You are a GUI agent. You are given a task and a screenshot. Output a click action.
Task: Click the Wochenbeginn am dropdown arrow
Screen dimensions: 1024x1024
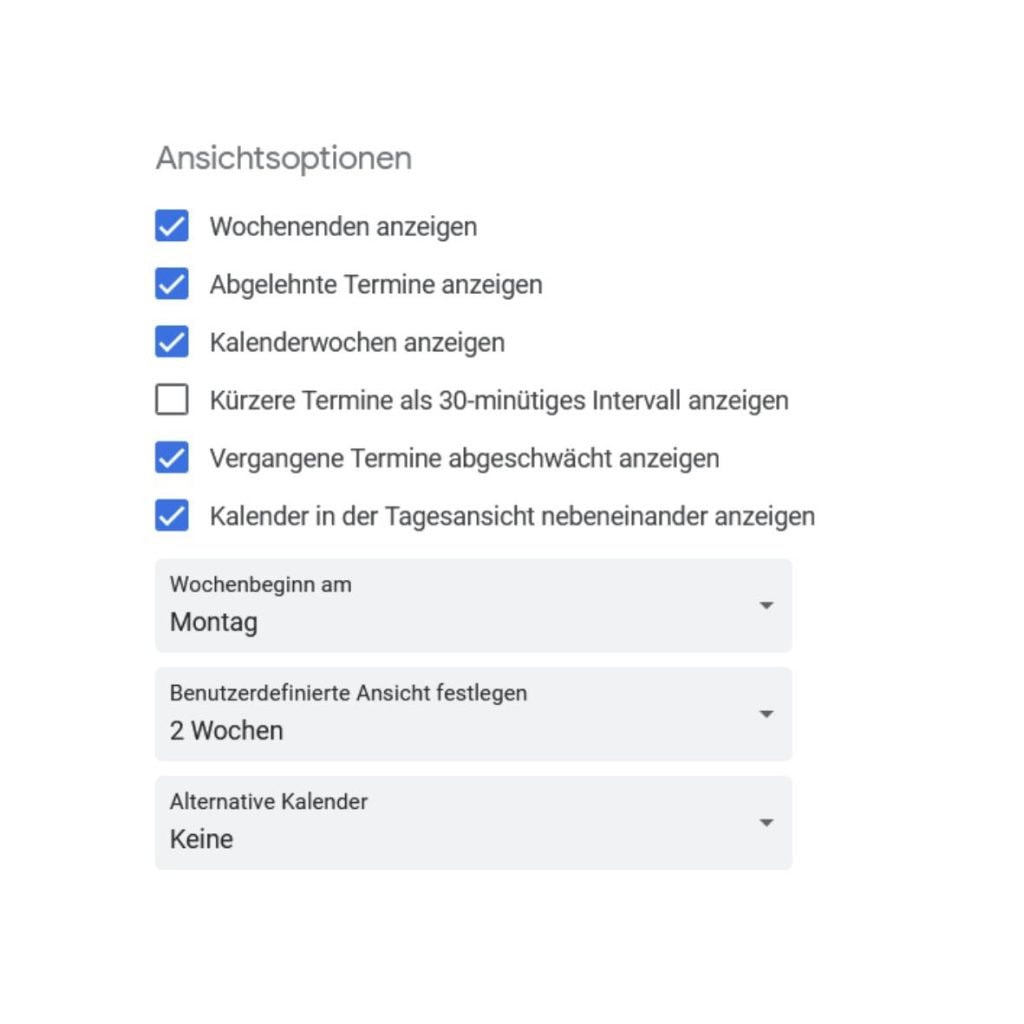[x=767, y=605]
